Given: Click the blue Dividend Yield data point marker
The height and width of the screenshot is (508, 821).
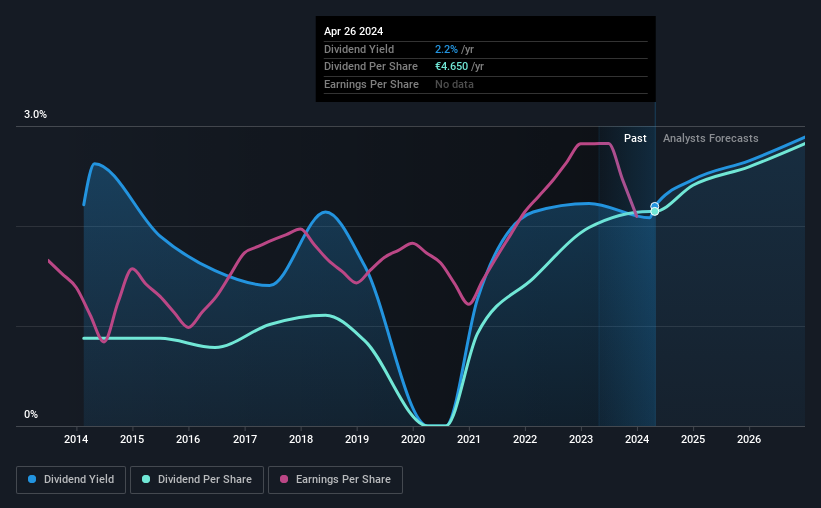Looking at the screenshot, I should 654,206.
